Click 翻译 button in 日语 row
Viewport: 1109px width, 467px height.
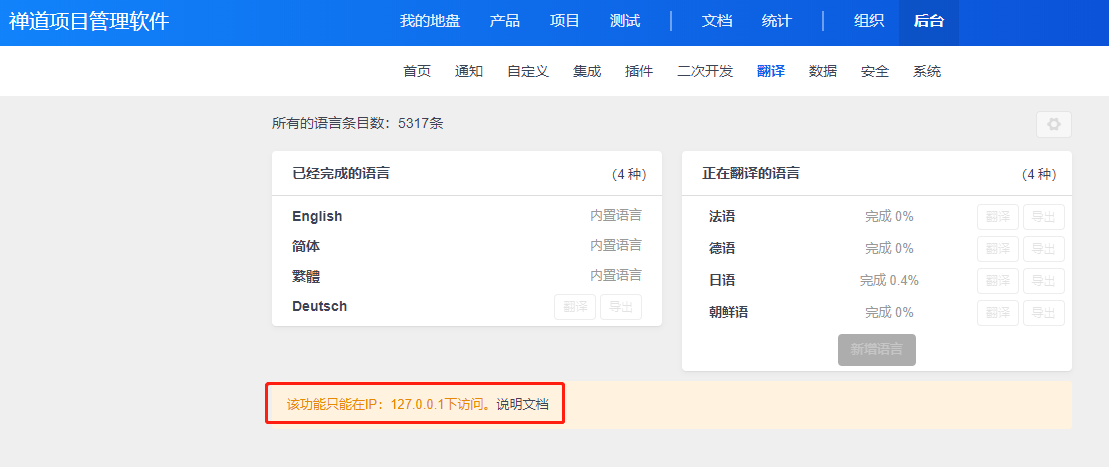click(998, 281)
